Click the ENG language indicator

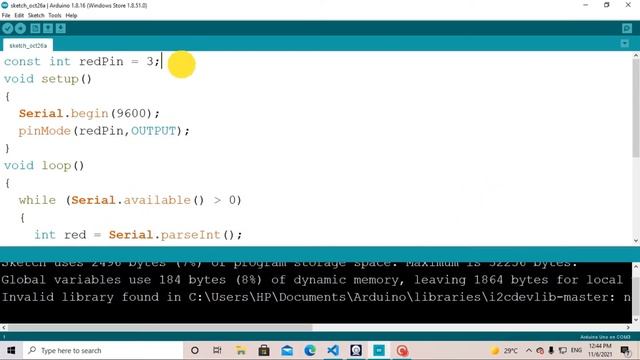point(576,351)
